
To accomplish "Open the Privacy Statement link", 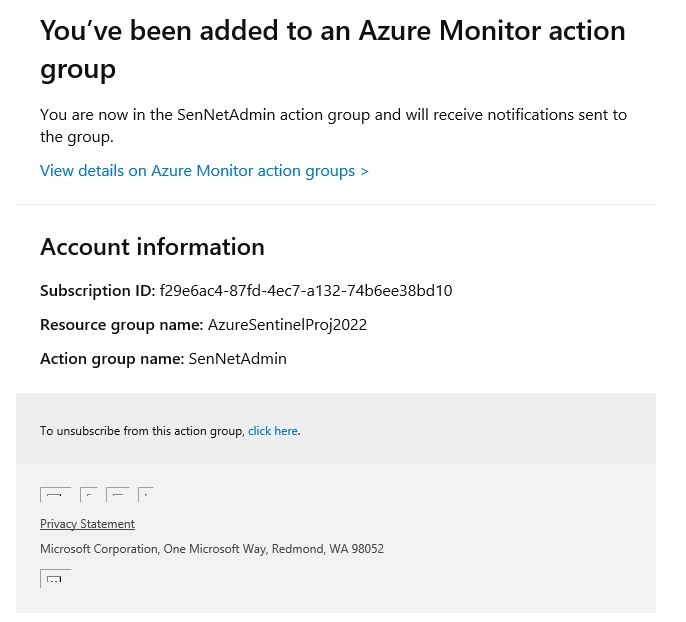I will coord(87,524).
